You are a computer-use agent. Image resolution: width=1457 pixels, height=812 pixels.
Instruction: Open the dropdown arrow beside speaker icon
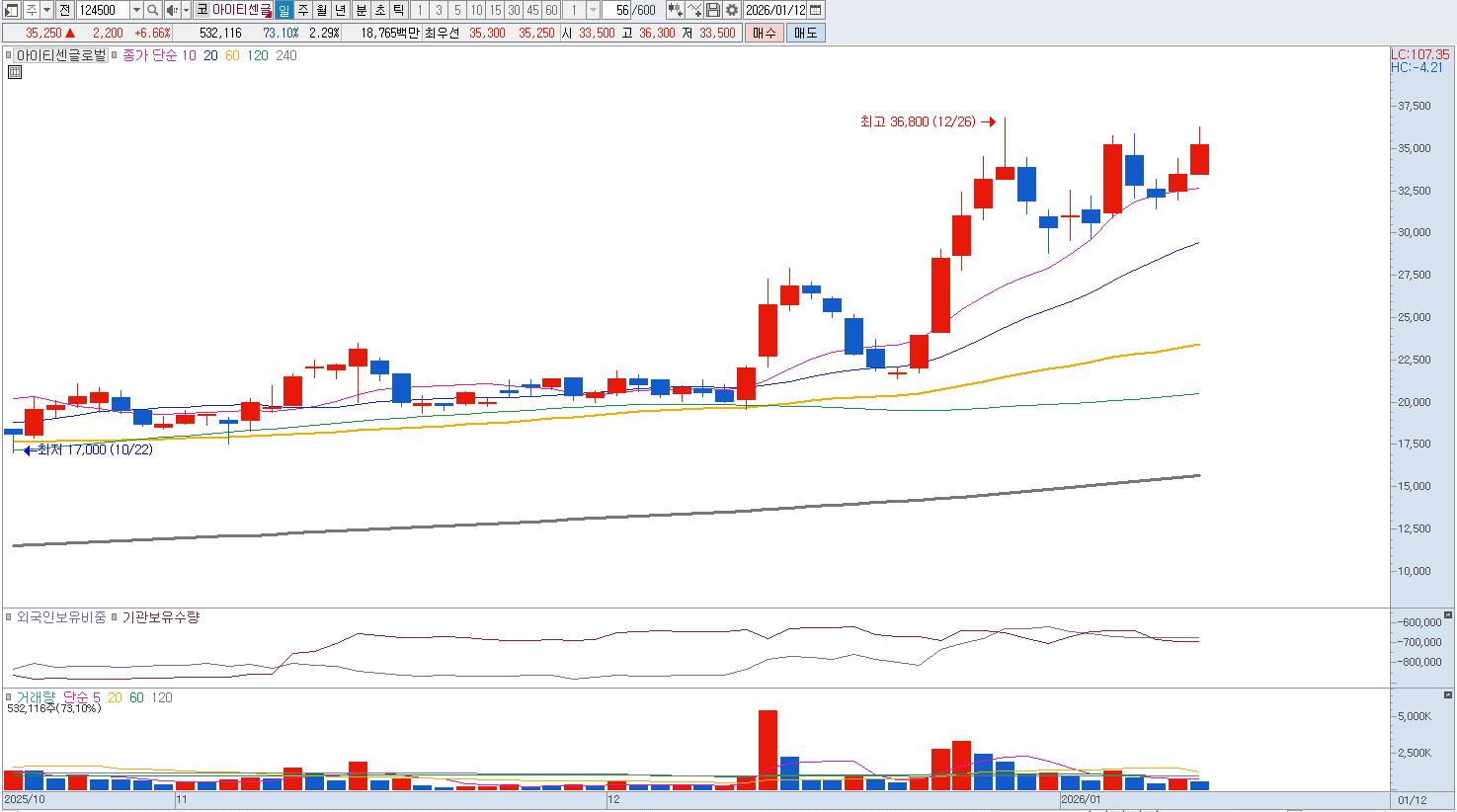pos(186,10)
